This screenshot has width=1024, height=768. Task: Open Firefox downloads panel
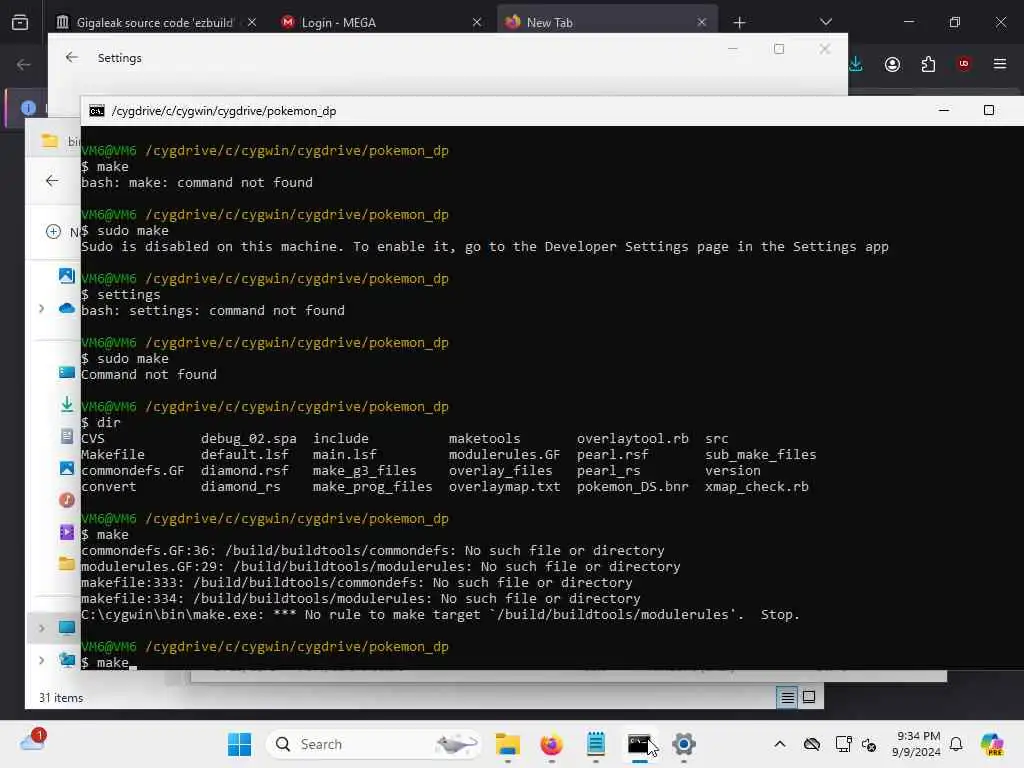pos(856,64)
